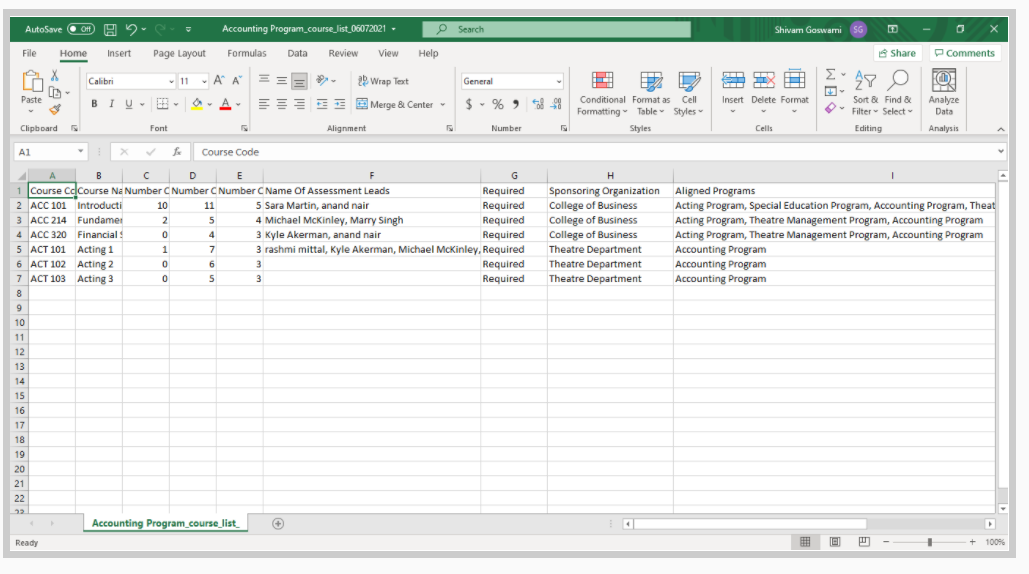Click the Format Painter brush icon
The width and height of the screenshot is (1029, 574).
[x=55, y=109]
